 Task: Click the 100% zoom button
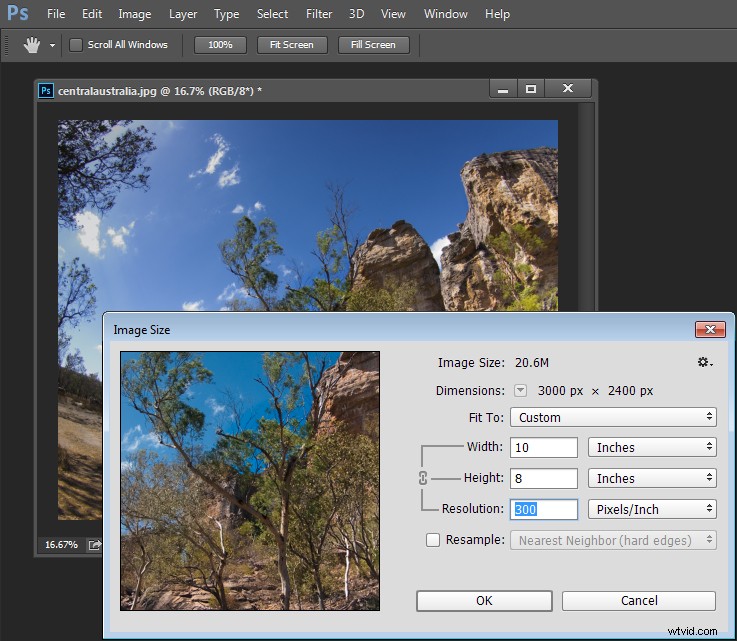(220, 45)
